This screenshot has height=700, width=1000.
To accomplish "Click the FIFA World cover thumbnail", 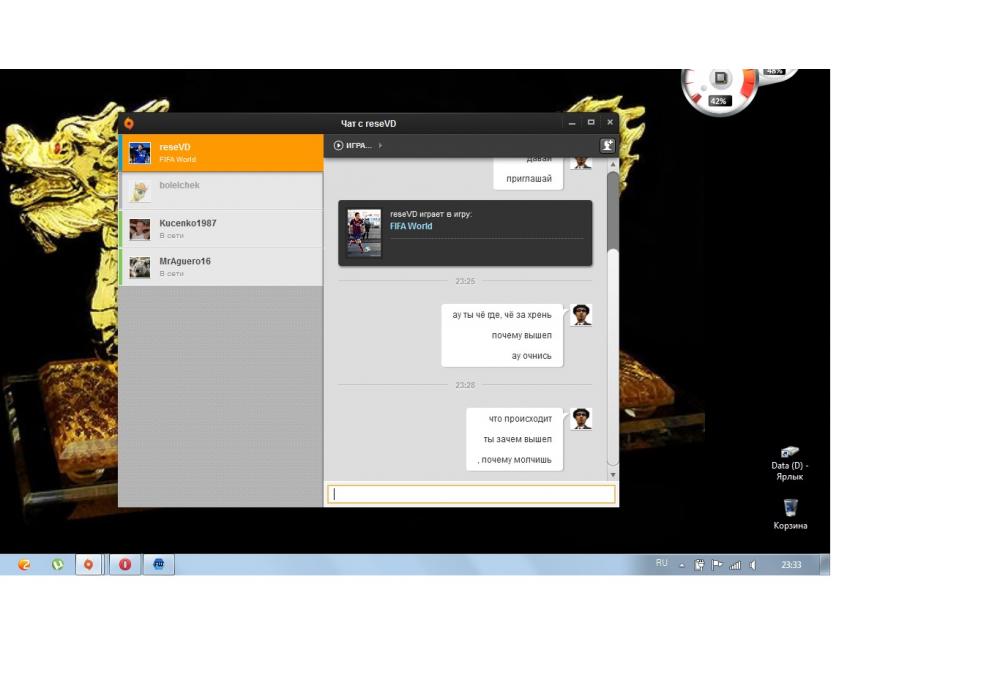I will click(364, 233).
